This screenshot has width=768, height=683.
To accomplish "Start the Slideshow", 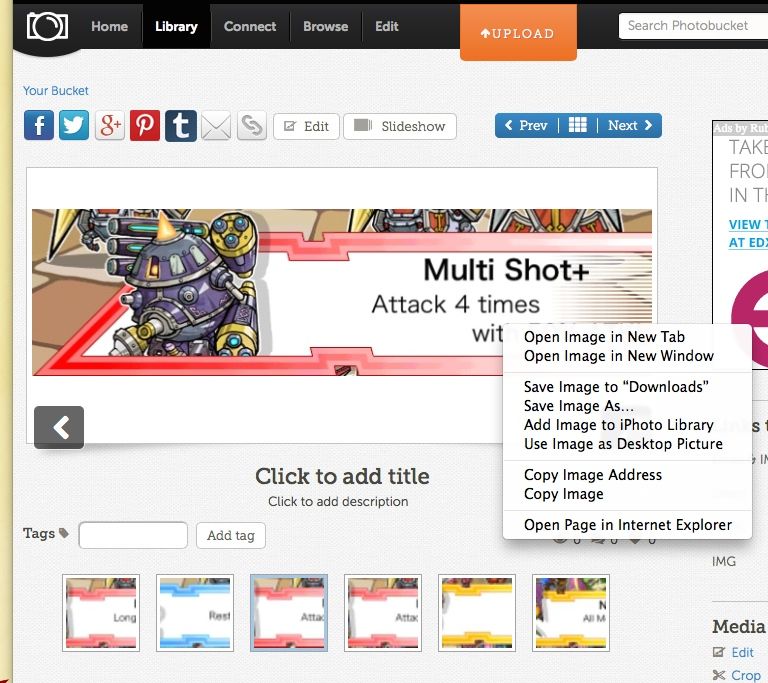I will 400,126.
